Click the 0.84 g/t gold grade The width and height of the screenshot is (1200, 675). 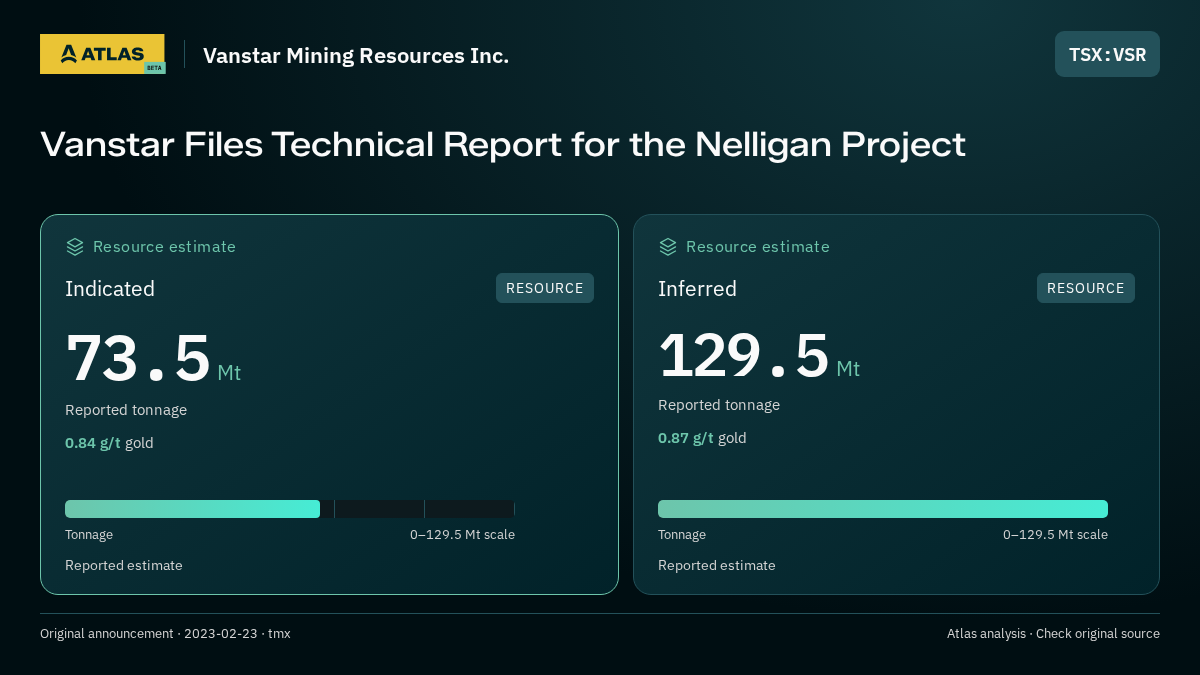tap(109, 443)
